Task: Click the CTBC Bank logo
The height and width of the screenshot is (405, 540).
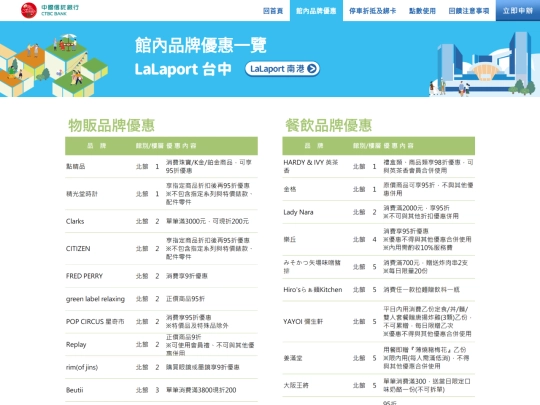Action: 50,10
